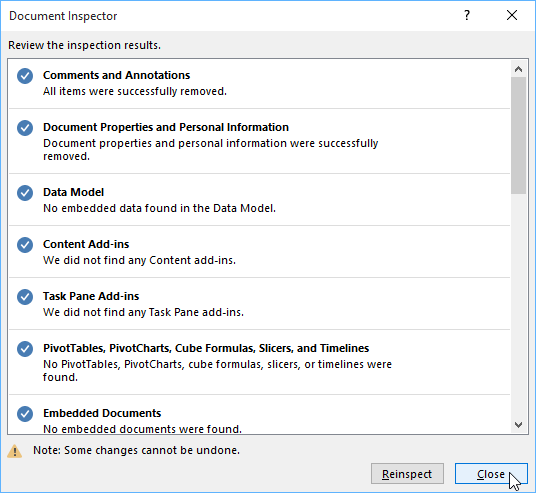Viewport: 536px width, 493px height.
Task: Click the vertical scrollbar thumb
Action: pos(519,135)
